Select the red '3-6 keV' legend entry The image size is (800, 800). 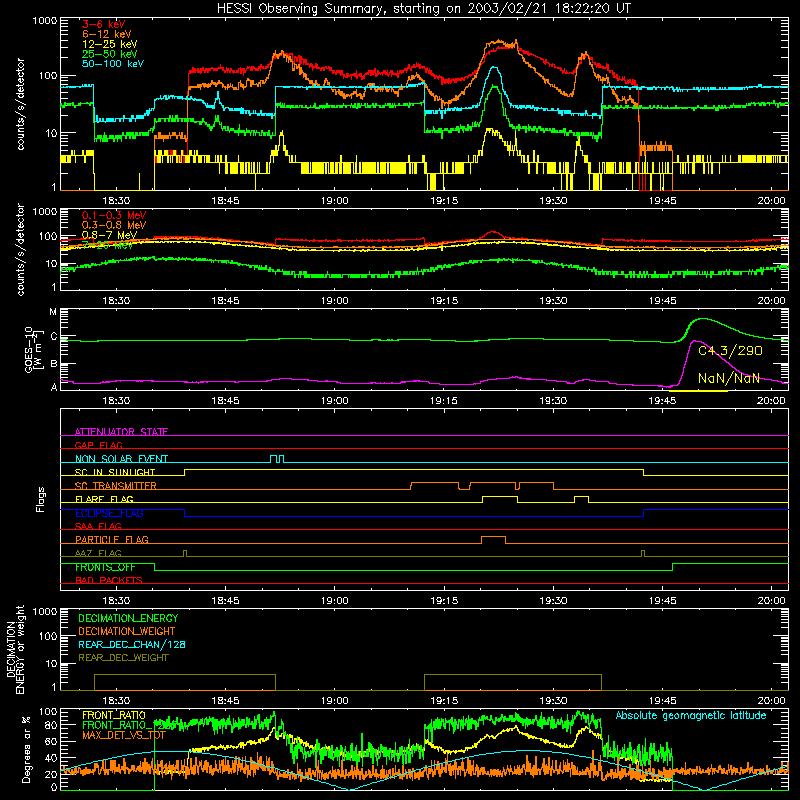(104, 24)
